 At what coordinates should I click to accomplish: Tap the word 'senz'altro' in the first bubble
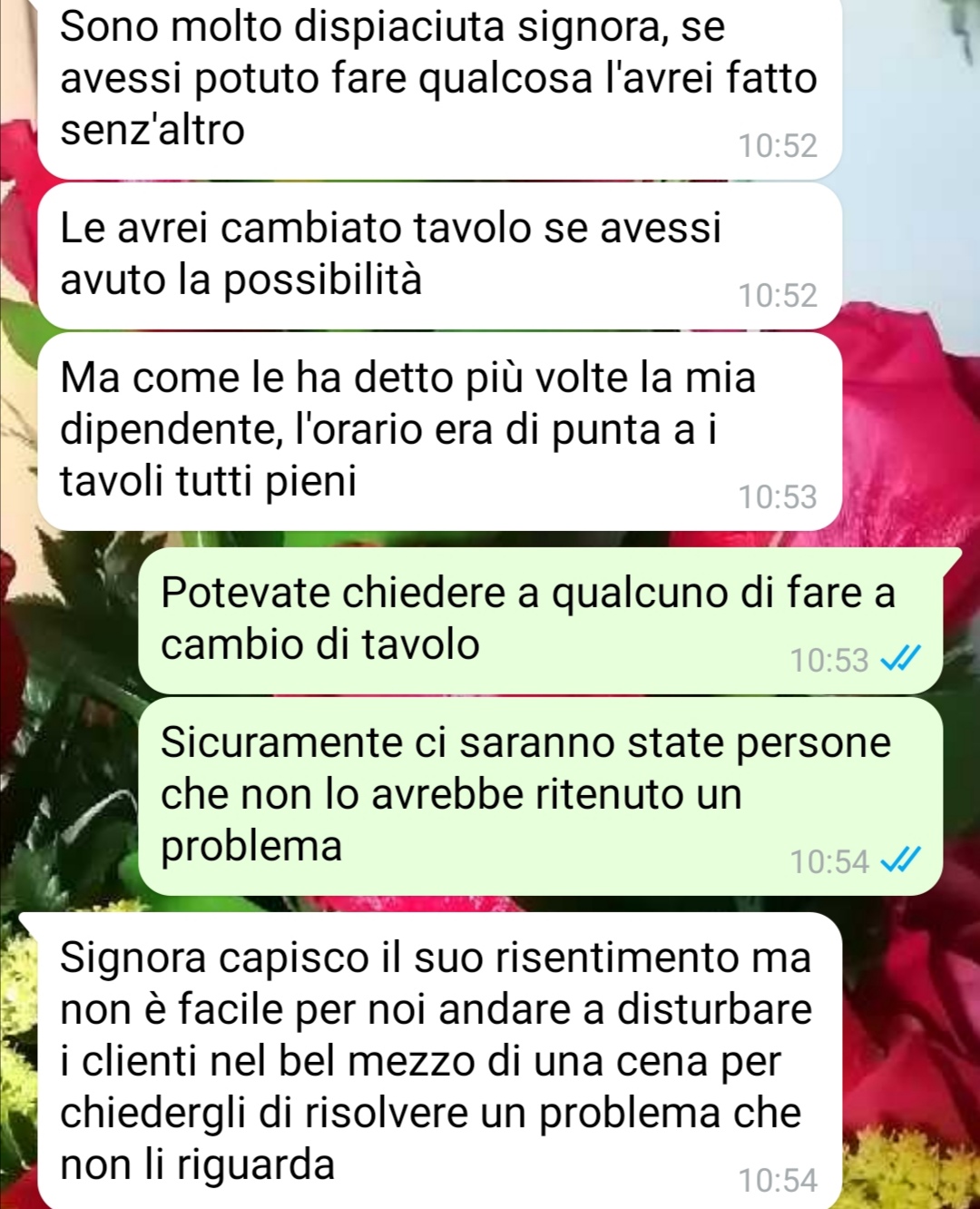click(x=152, y=130)
